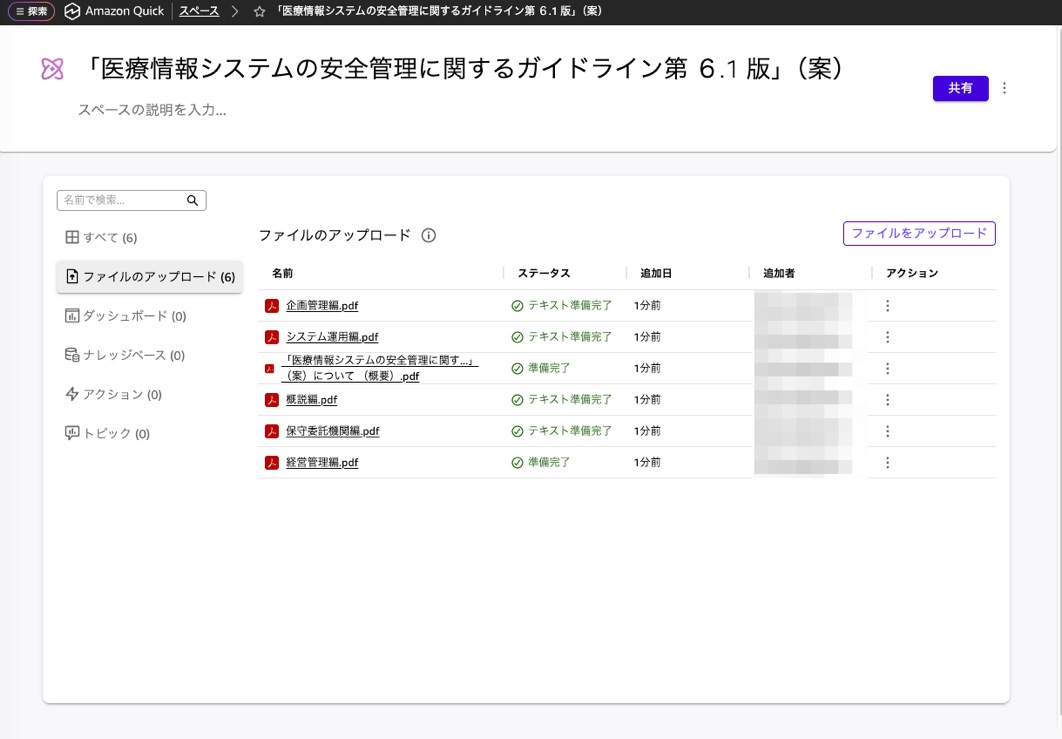Open the actions menu for 経営管理編.pdf

click(x=887, y=462)
